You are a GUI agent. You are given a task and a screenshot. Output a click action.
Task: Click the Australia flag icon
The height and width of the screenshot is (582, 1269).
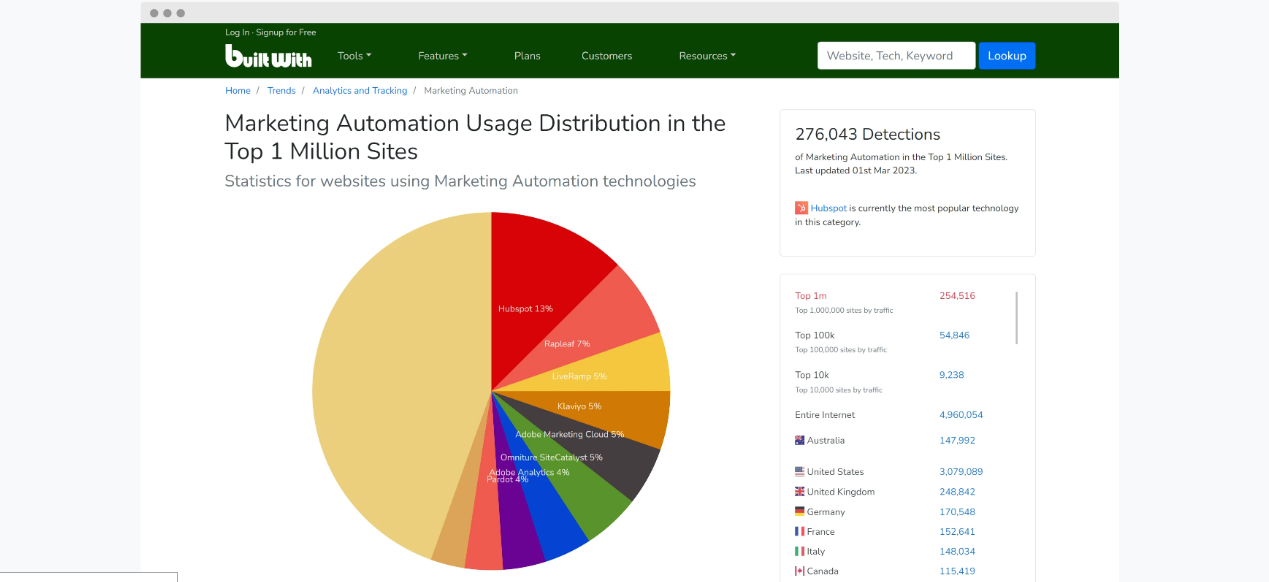coord(800,440)
